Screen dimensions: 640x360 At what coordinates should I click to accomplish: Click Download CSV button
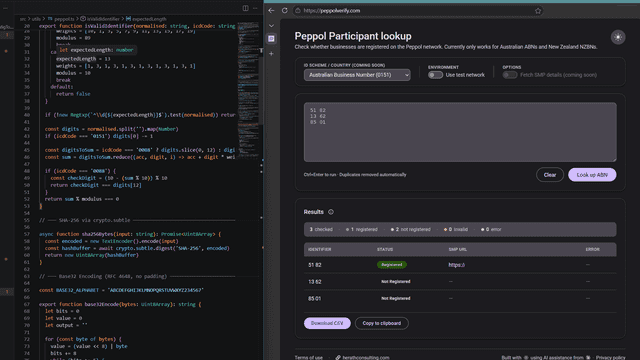(x=327, y=323)
